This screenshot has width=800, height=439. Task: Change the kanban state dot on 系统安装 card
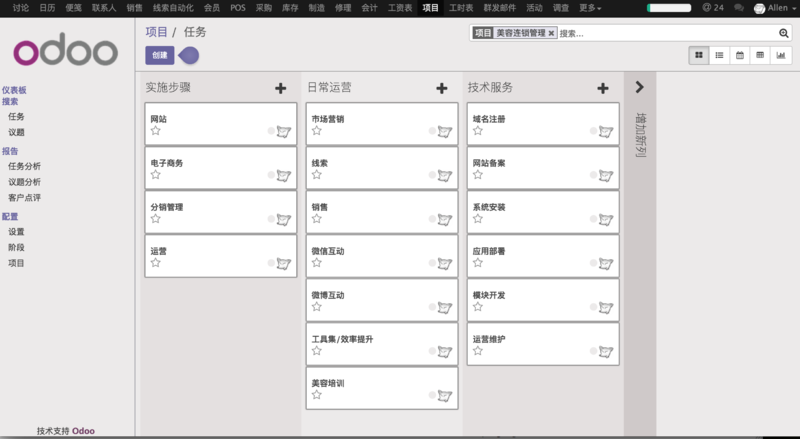(593, 219)
